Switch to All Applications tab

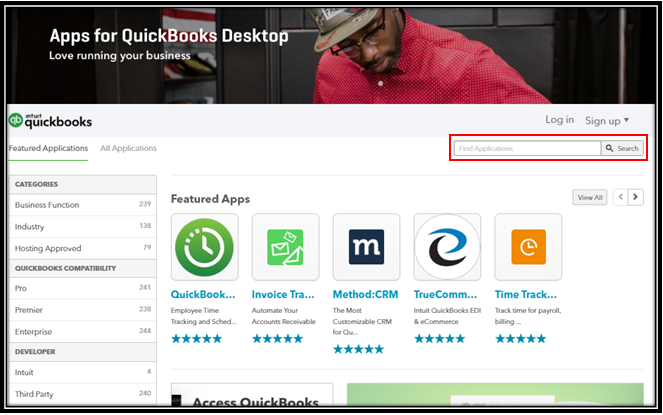129,148
